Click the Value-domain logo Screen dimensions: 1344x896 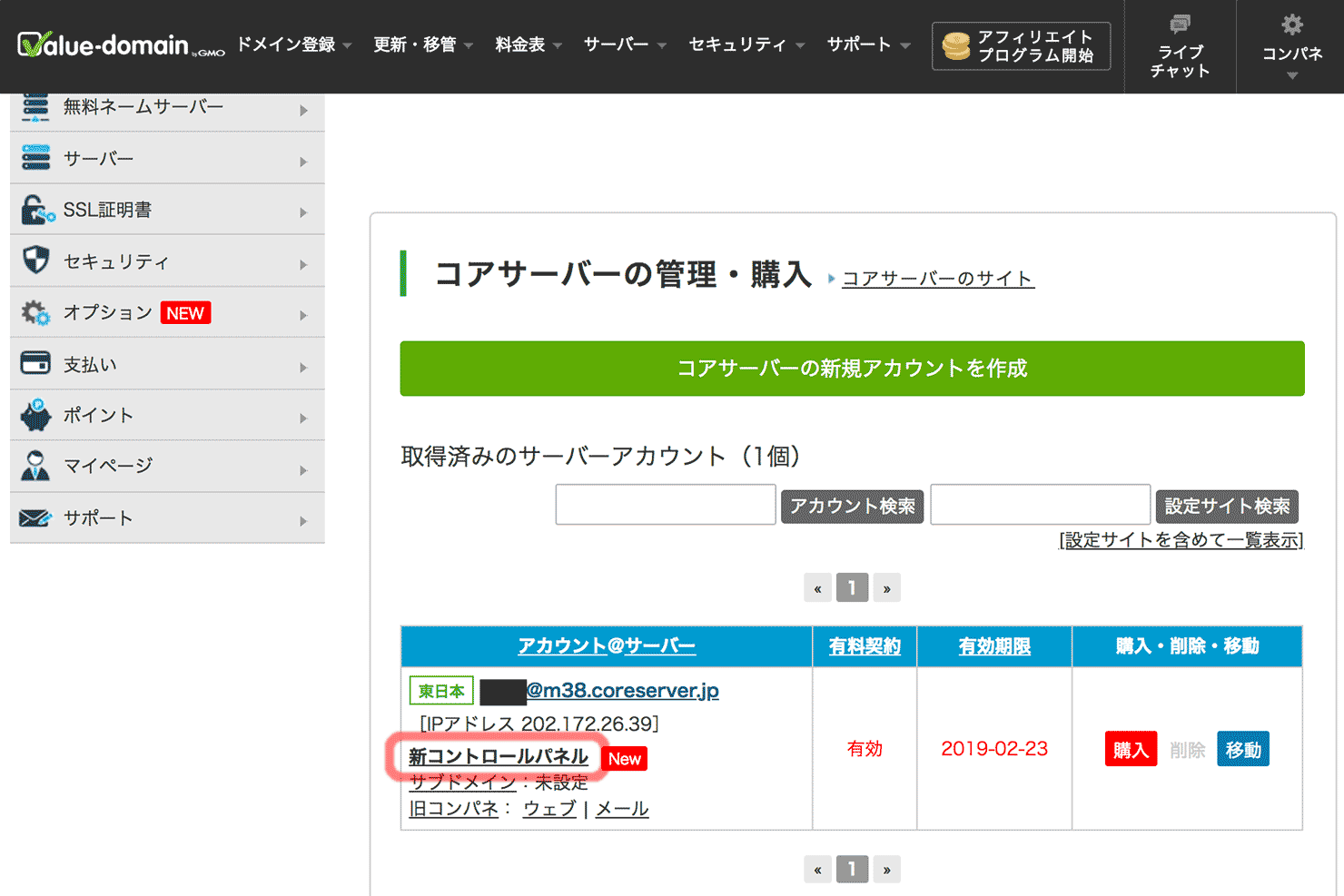(121, 44)
